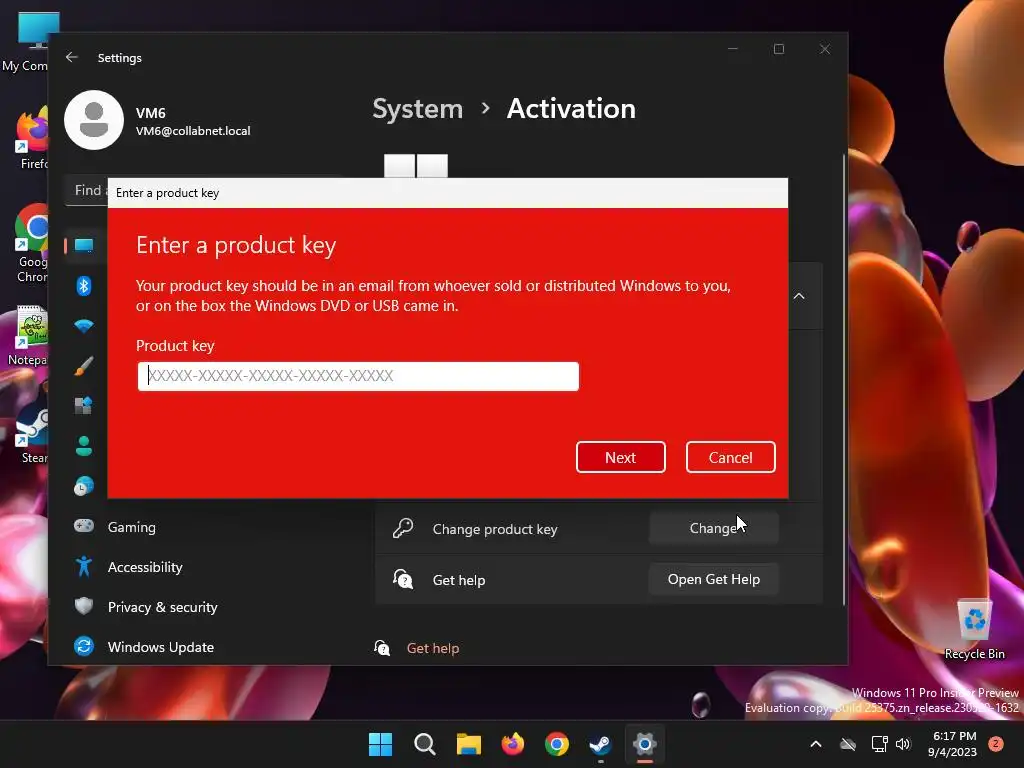Open Accounts person sidebar icon
The height and width of the screenshot is (768, 1024).
[84, 446]
